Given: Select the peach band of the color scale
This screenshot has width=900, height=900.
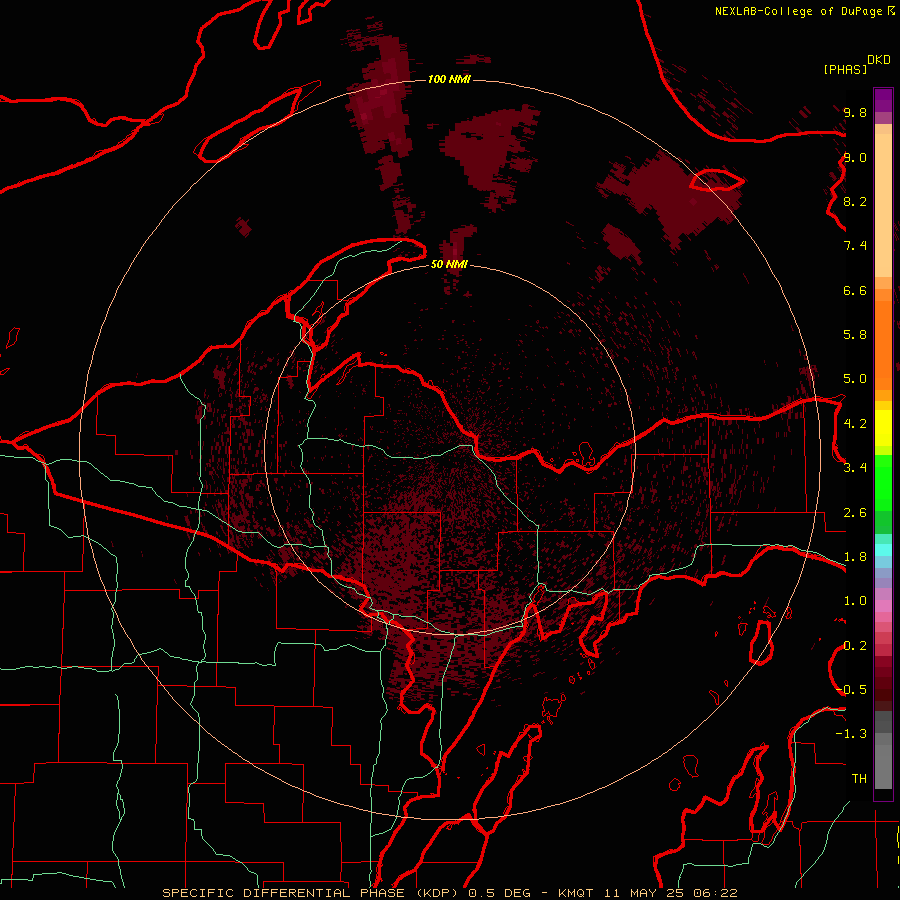Looking at the screenshot, I should [x=883, y=205].
